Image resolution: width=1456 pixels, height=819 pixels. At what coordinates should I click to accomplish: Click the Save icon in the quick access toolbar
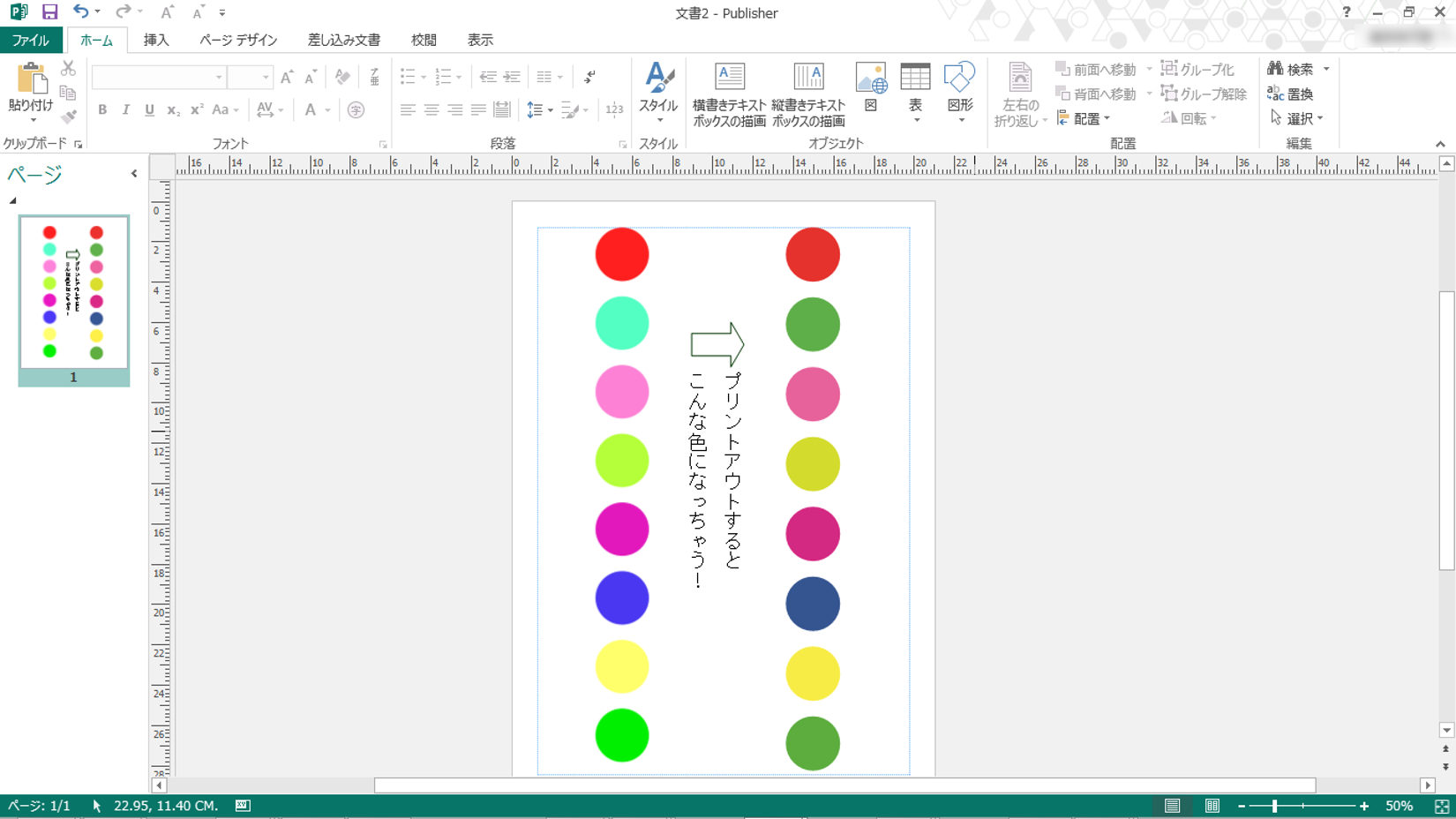click(50, 12)
